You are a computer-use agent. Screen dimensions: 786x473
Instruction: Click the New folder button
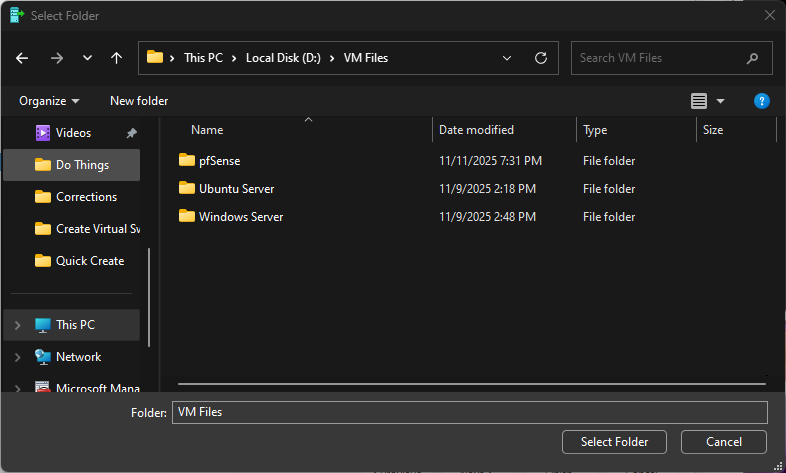[139, 101]
